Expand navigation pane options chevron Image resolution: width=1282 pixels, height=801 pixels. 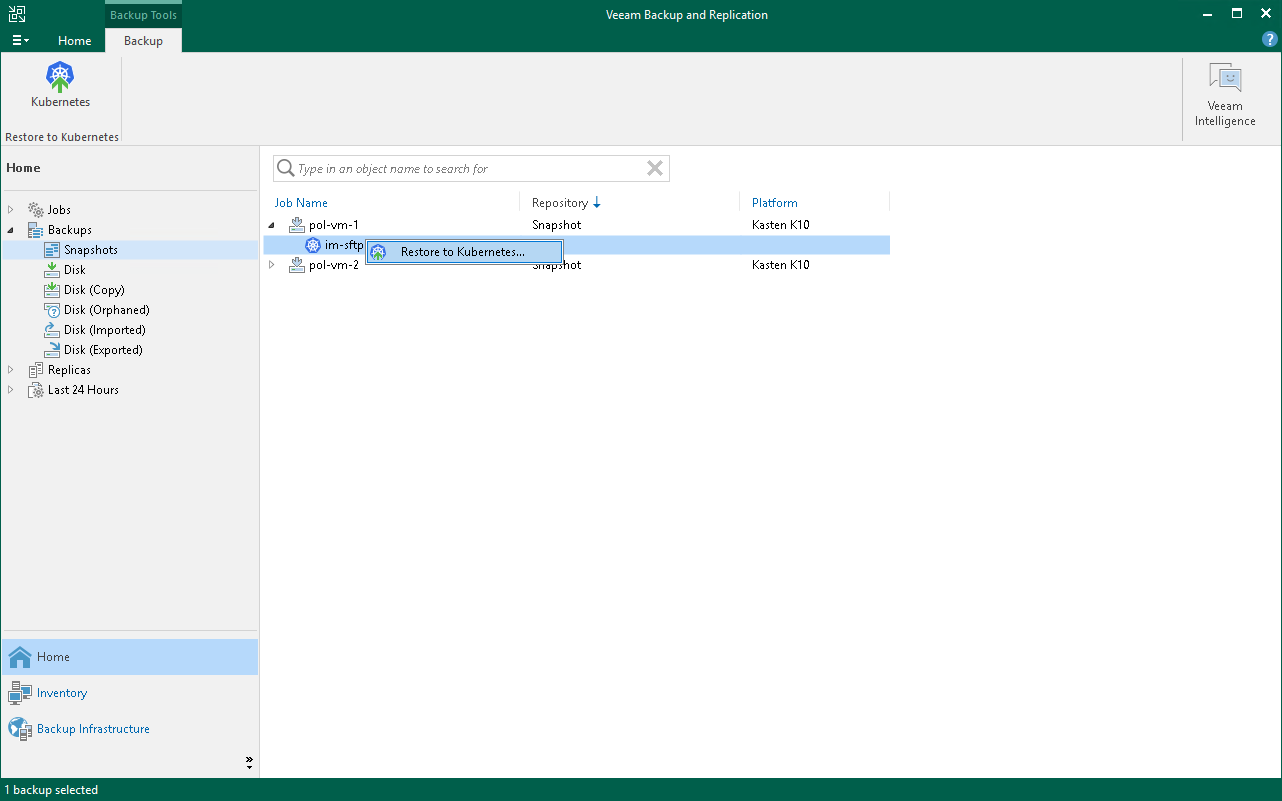[x=249, y=762]
